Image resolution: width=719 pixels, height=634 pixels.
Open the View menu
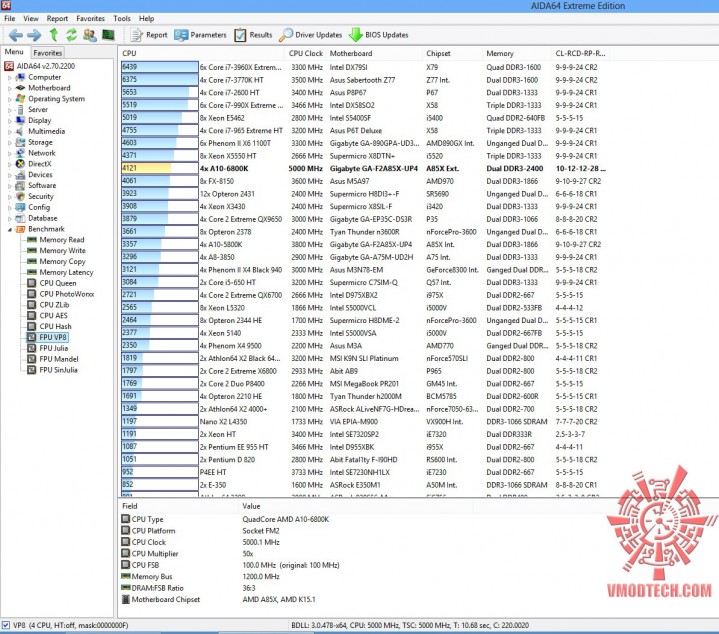(31, 18)
